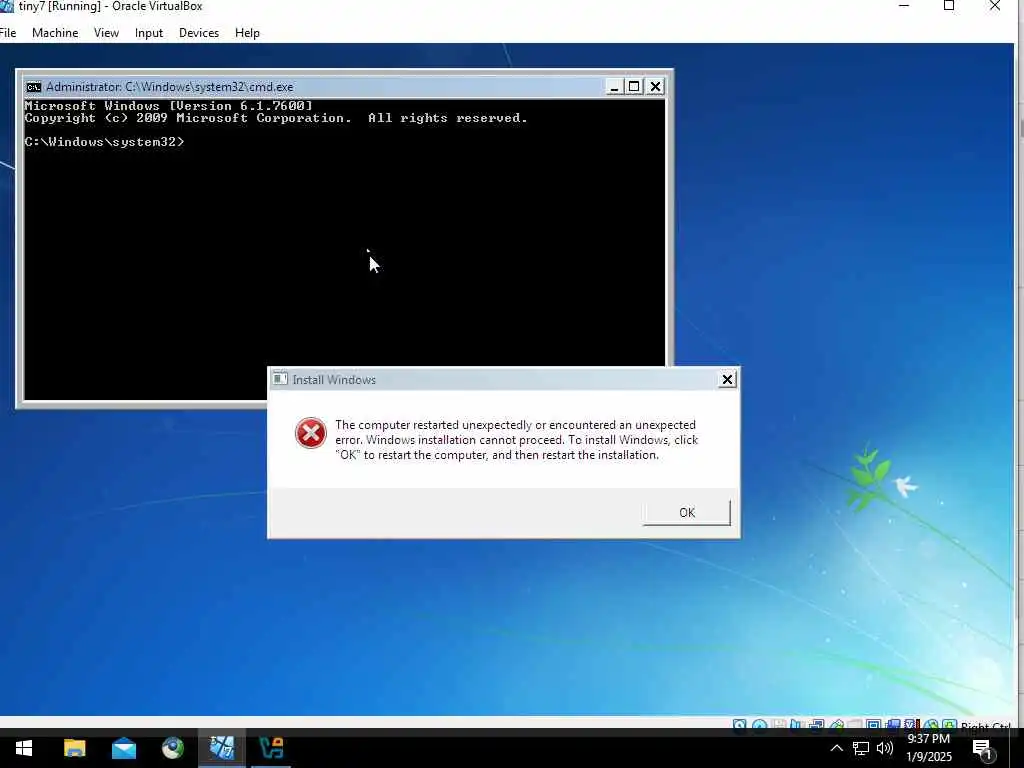Open the Machine menu
The height and width of the screenshot is (768, 1024).
(55, 33)
